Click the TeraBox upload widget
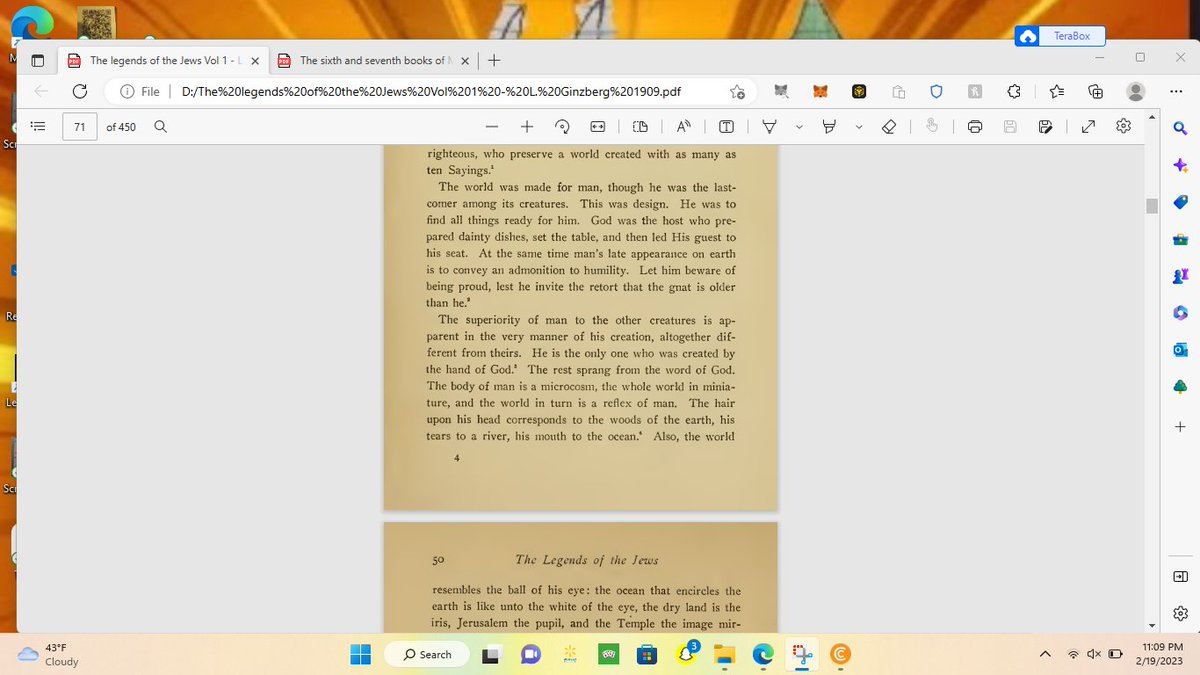1200x675 pixels. (x=1061, y=36)
